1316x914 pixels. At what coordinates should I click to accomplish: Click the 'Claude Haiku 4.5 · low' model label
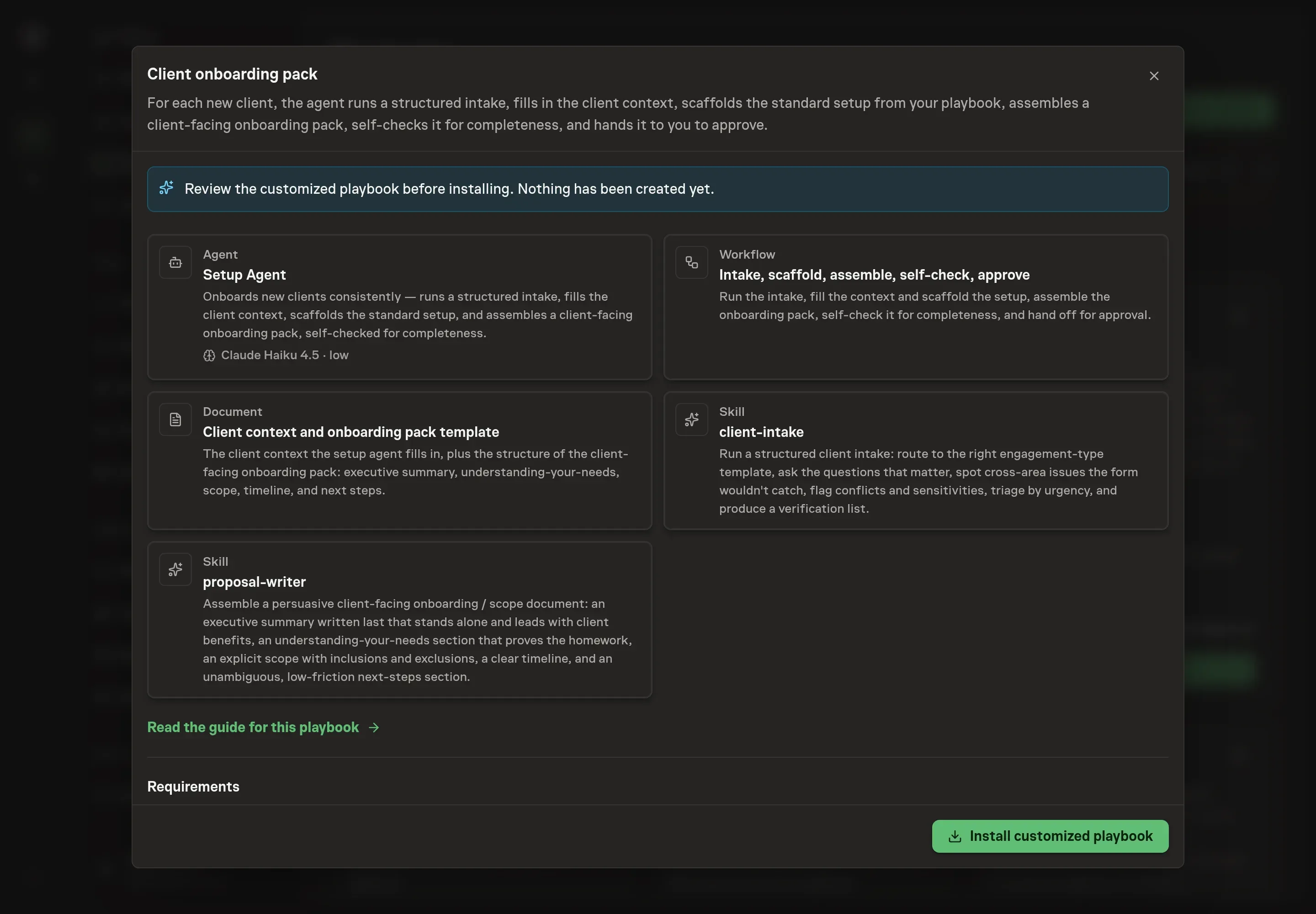click(x=285, y=355)
